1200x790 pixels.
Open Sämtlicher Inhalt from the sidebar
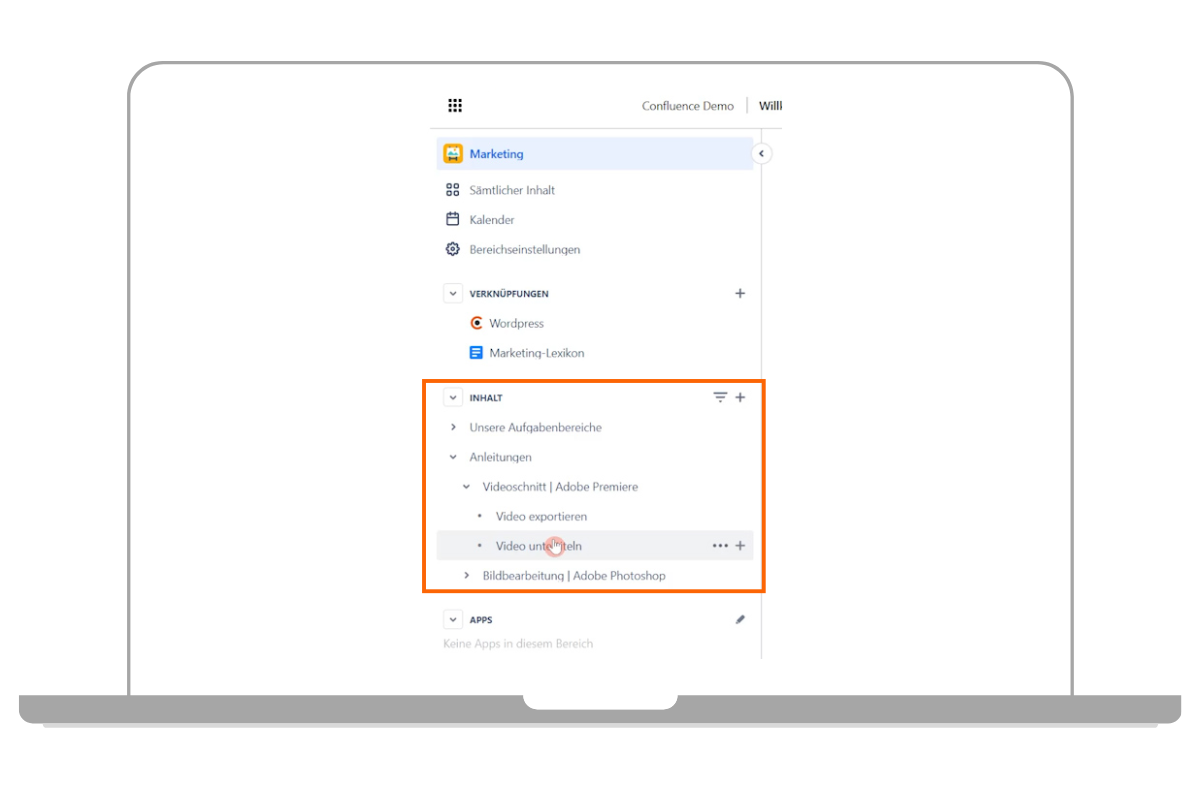tap(511, 190)
